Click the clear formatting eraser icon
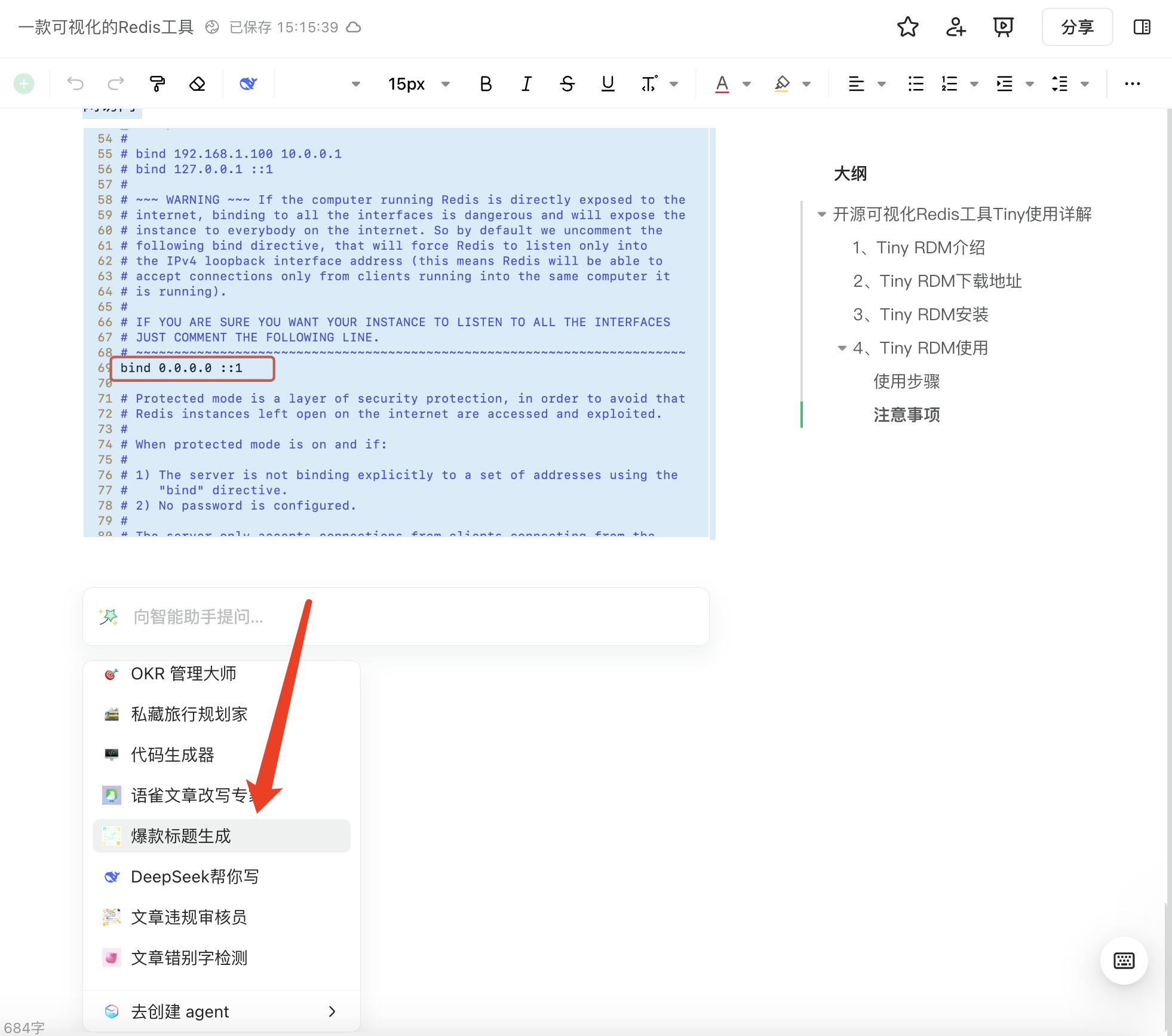 197,84
